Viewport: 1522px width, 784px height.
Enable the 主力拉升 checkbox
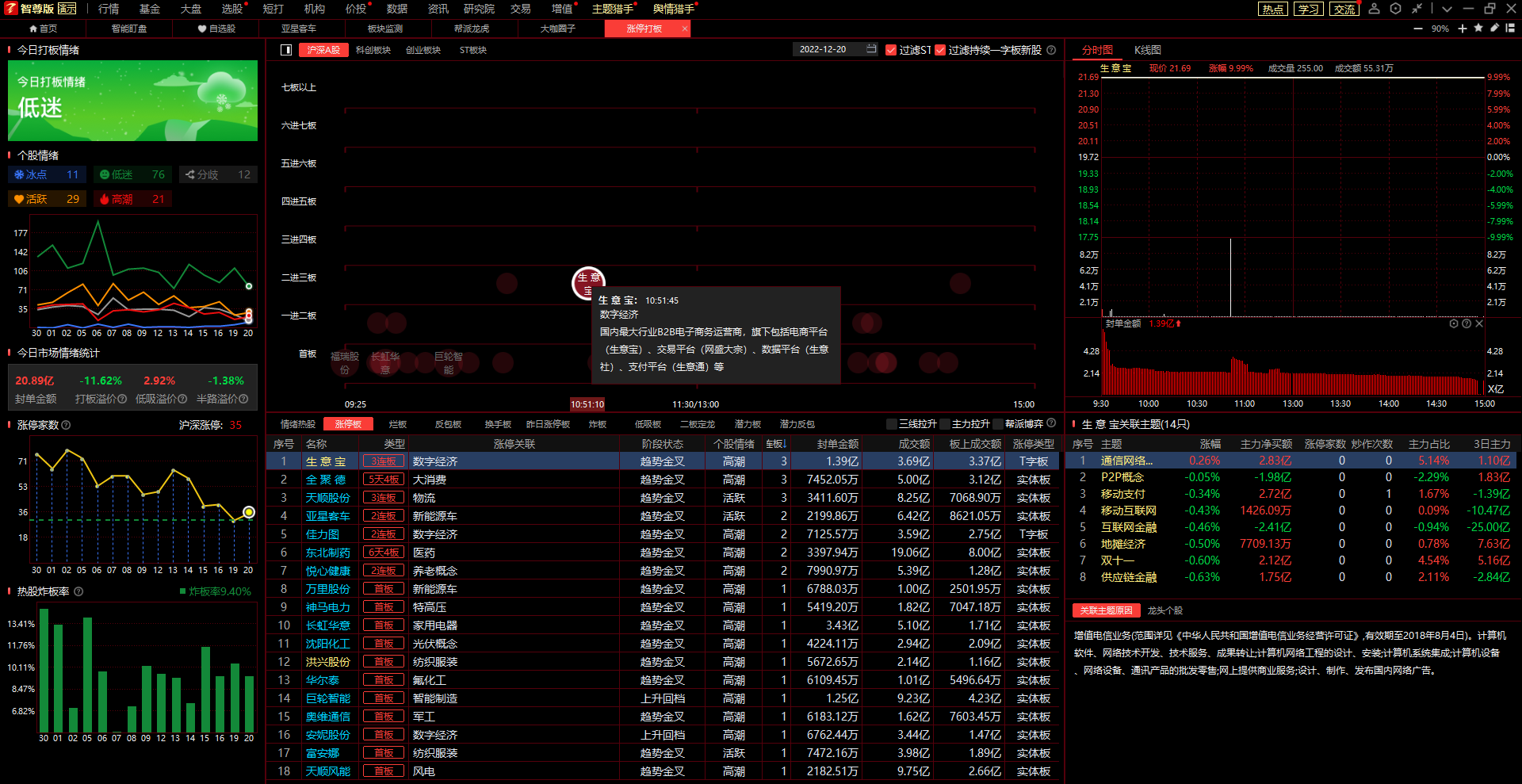(945, 424)
